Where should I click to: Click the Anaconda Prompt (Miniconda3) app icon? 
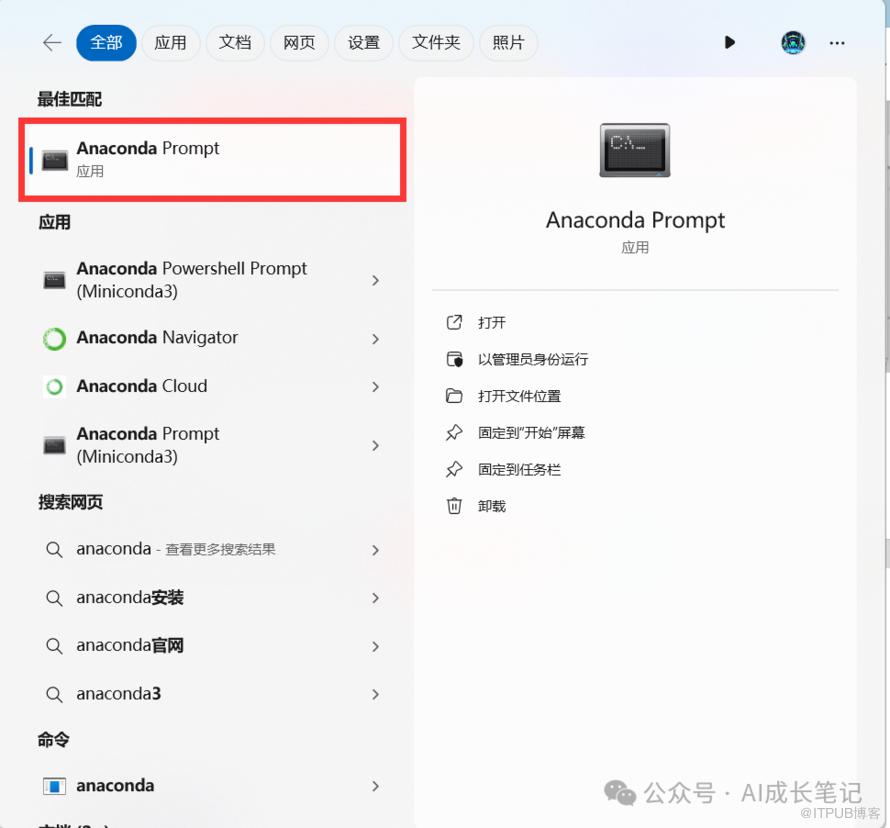point(54,445)
